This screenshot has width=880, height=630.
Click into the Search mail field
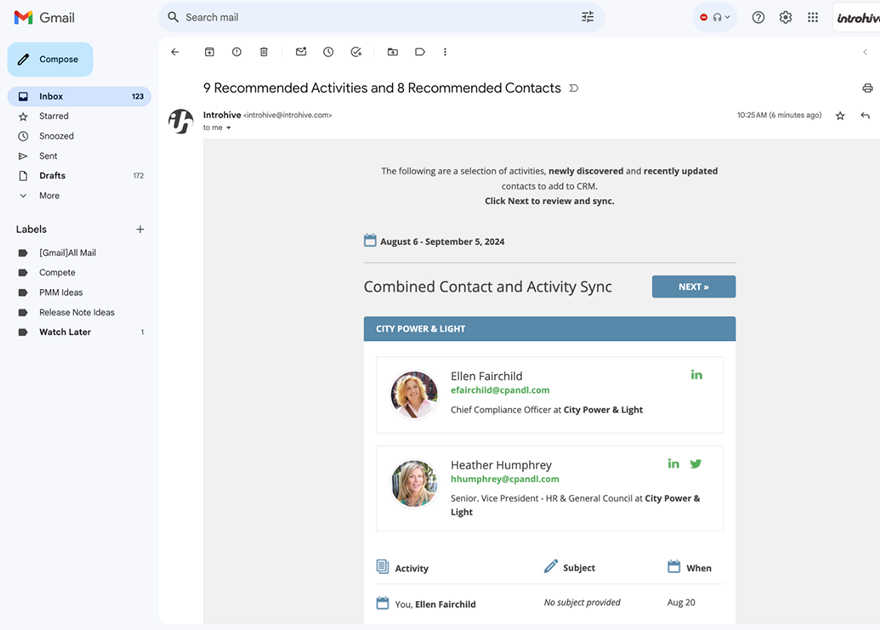click(370, 17)
